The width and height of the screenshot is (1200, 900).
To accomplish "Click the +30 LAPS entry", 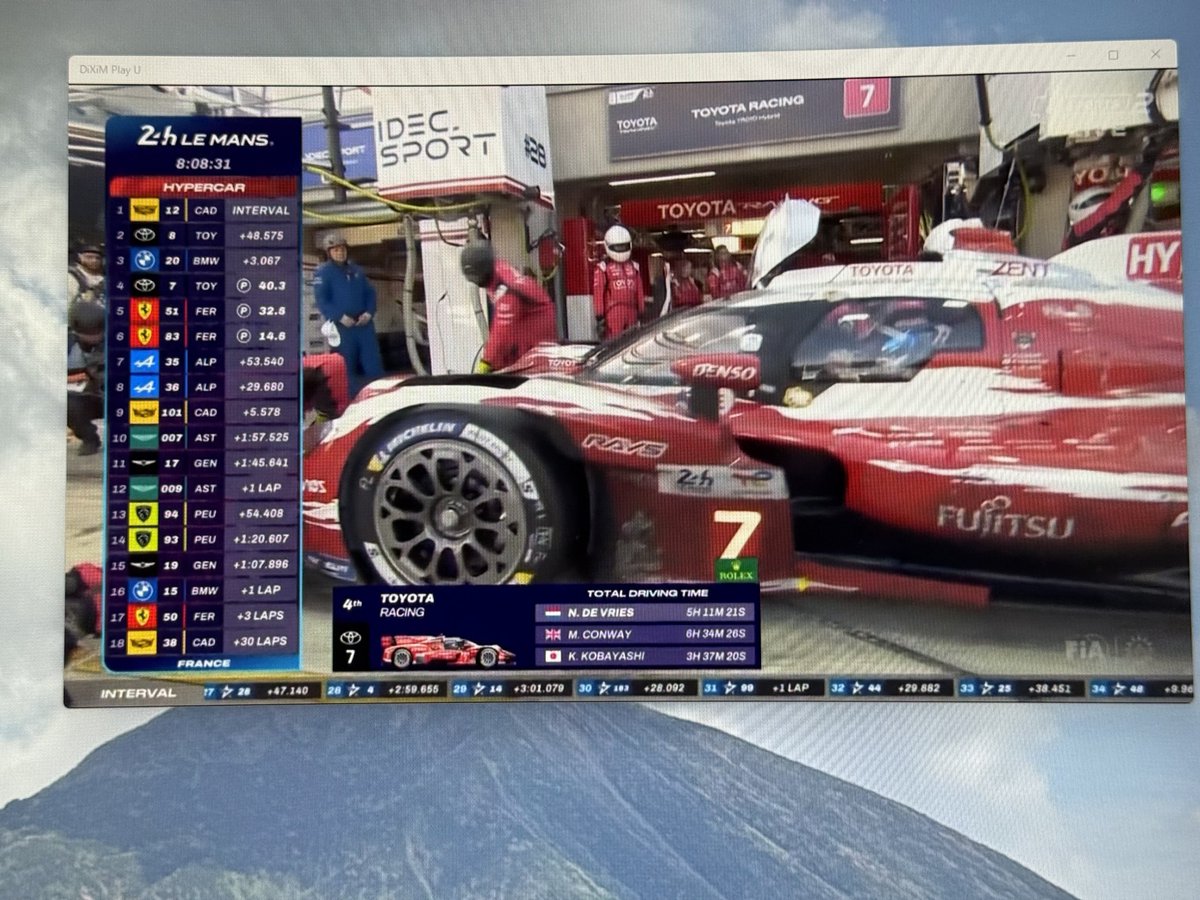I will 260,642.
